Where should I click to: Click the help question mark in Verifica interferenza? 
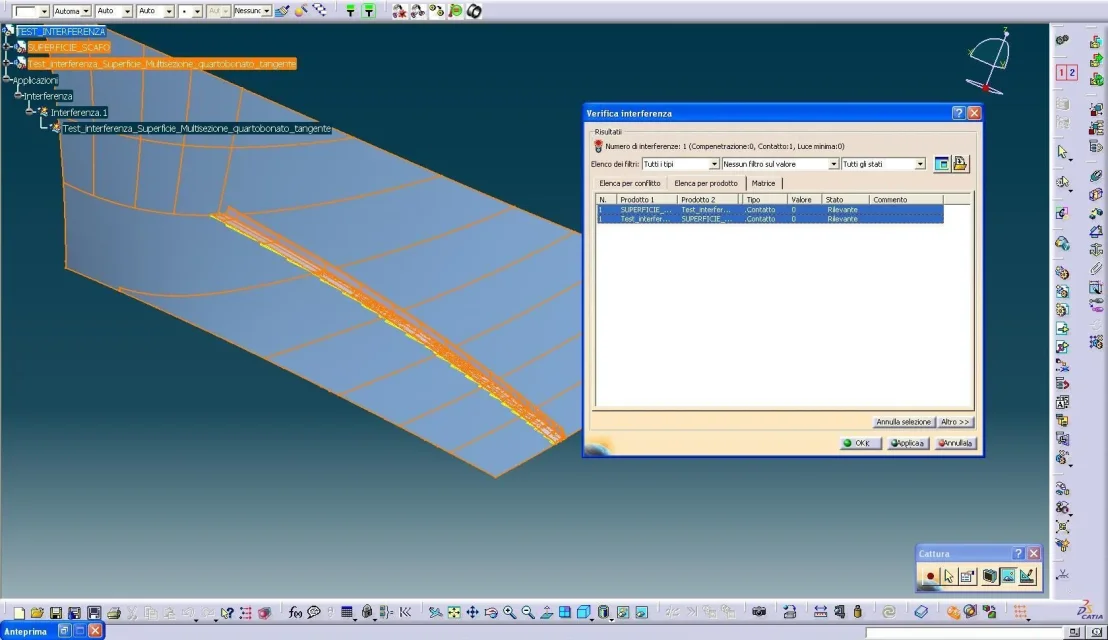click(x=958, y=113)
